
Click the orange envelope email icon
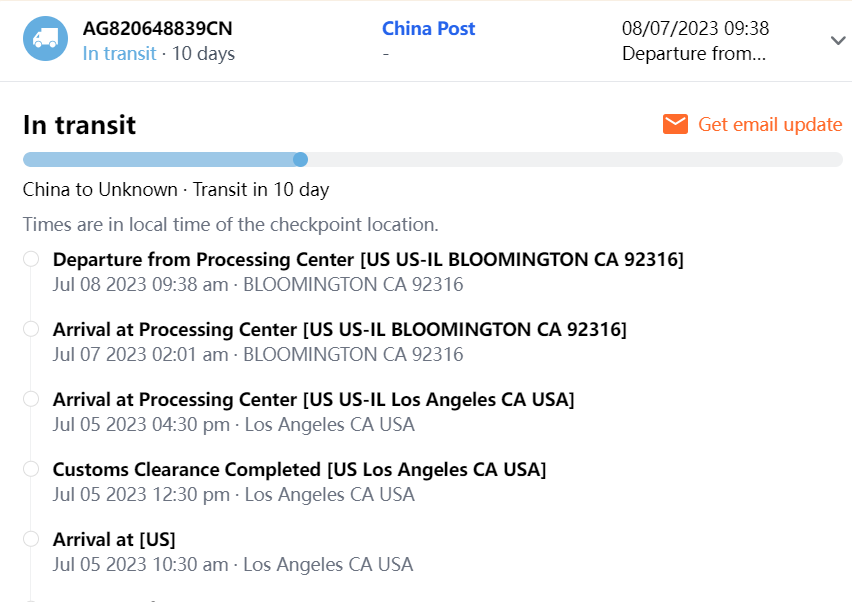click(676, 124)
